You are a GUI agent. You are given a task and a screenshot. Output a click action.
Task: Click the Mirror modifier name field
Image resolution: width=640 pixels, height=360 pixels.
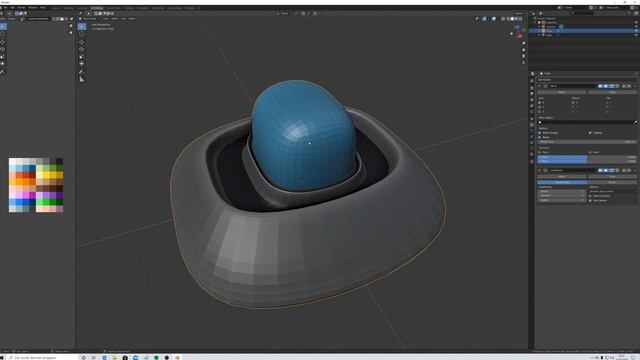tap(572, 86)
